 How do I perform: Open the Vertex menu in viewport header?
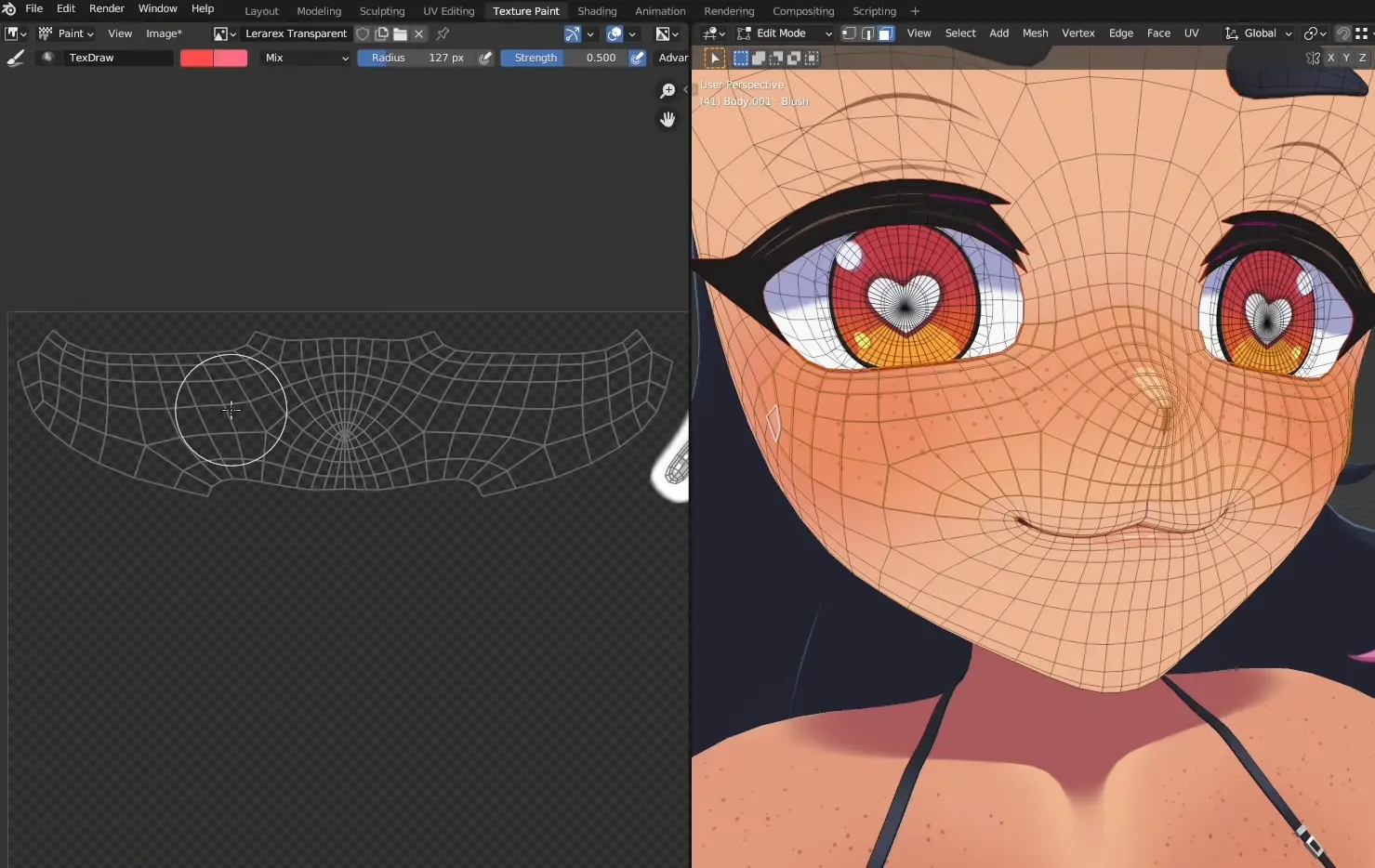pos(1078,33)
